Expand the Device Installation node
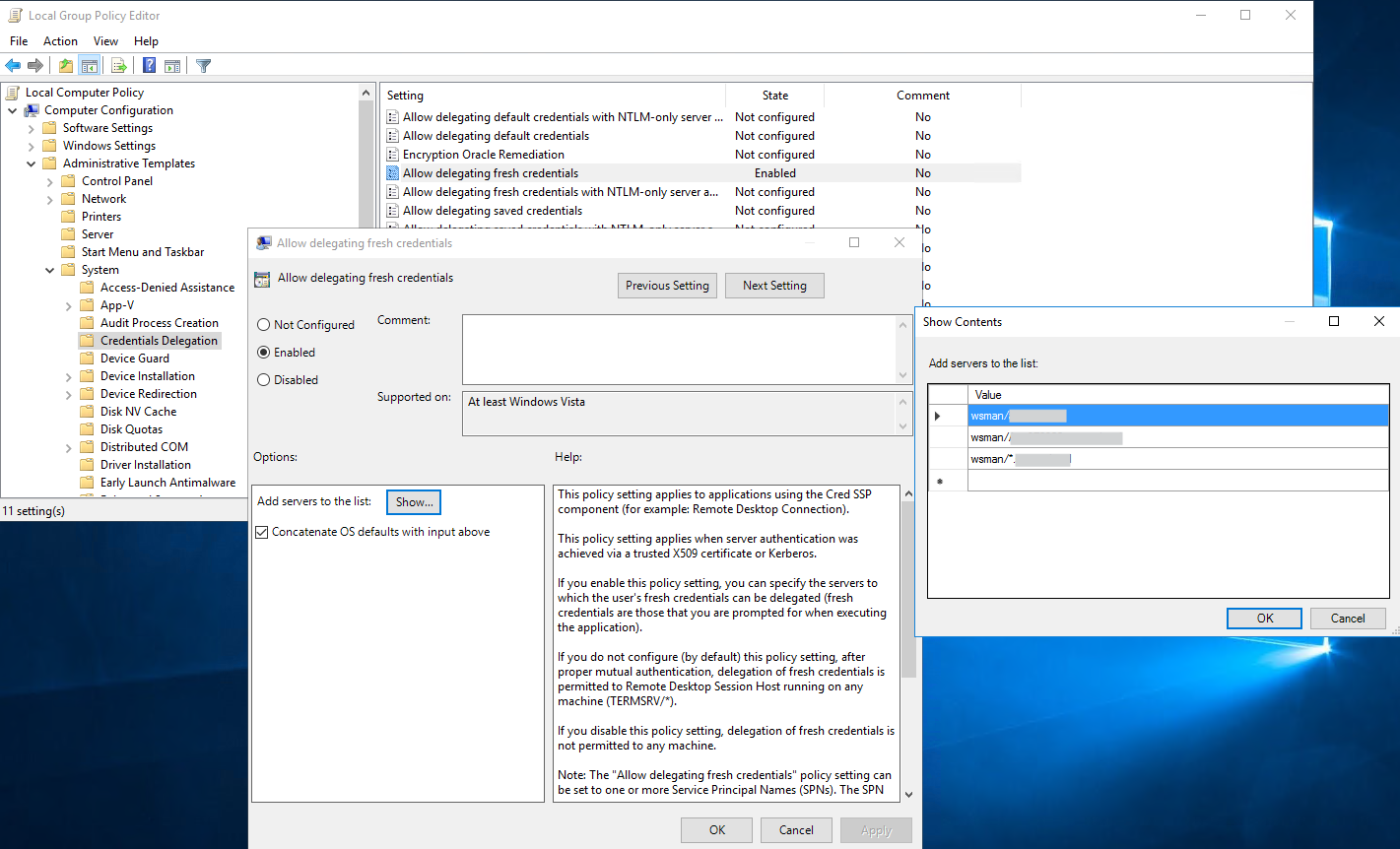The image size is (1400, 849). pos(69,376)
